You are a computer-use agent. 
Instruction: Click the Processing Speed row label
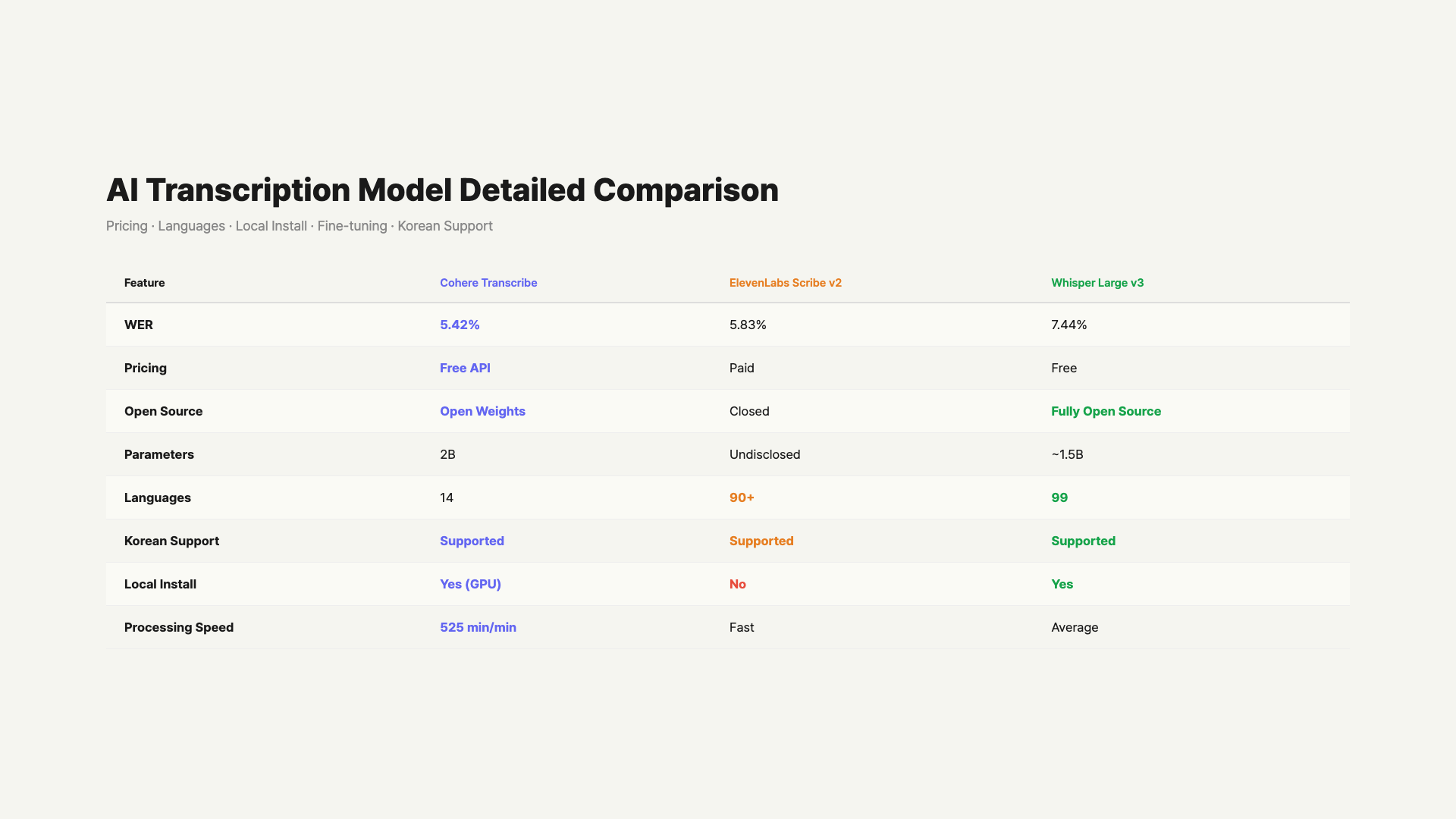pyautogui.click(x=179, y=627)
